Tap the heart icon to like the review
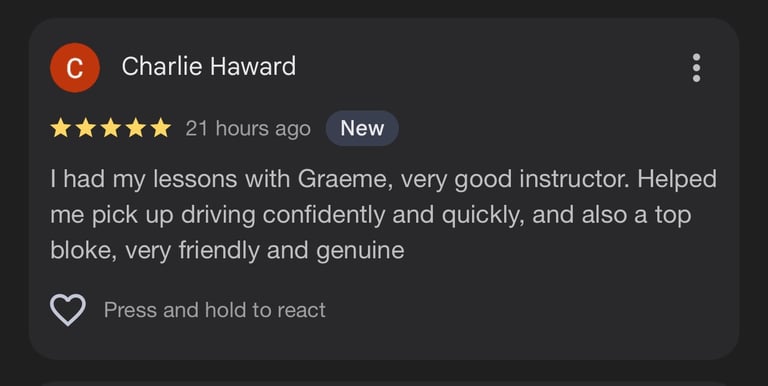The image size is (768, 386). [x=68, y=310]
